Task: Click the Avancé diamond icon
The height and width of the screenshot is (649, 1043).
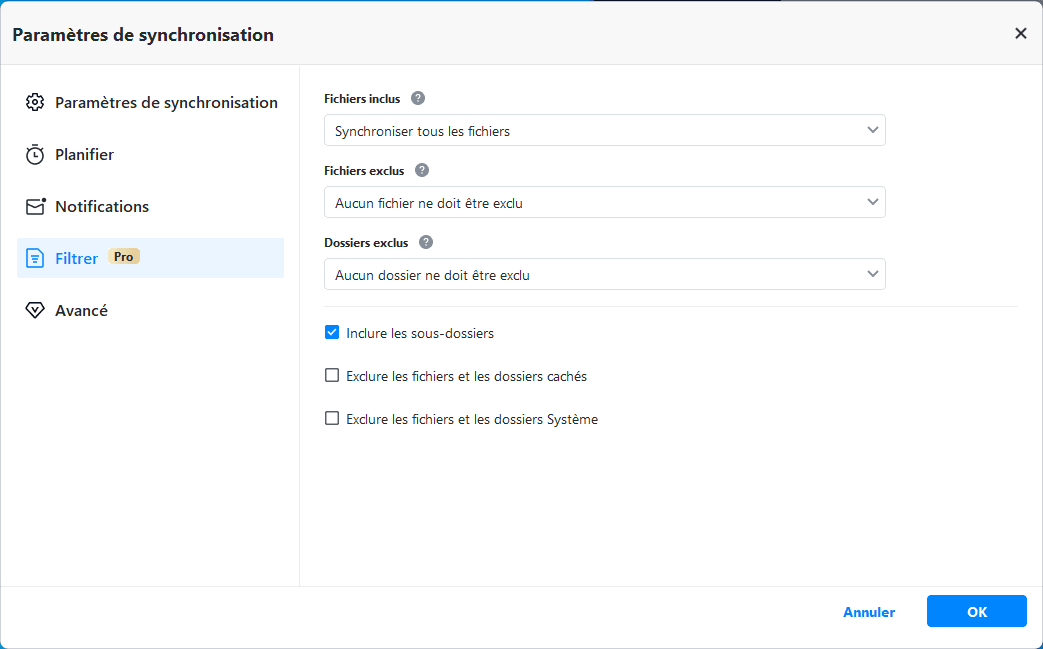Action: point(35,311)
